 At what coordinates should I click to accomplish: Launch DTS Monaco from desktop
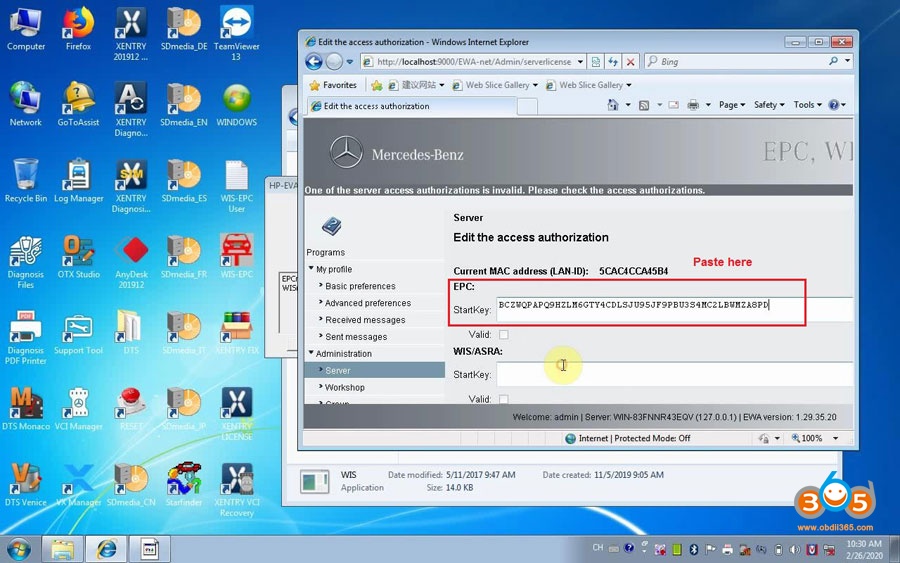25,409
